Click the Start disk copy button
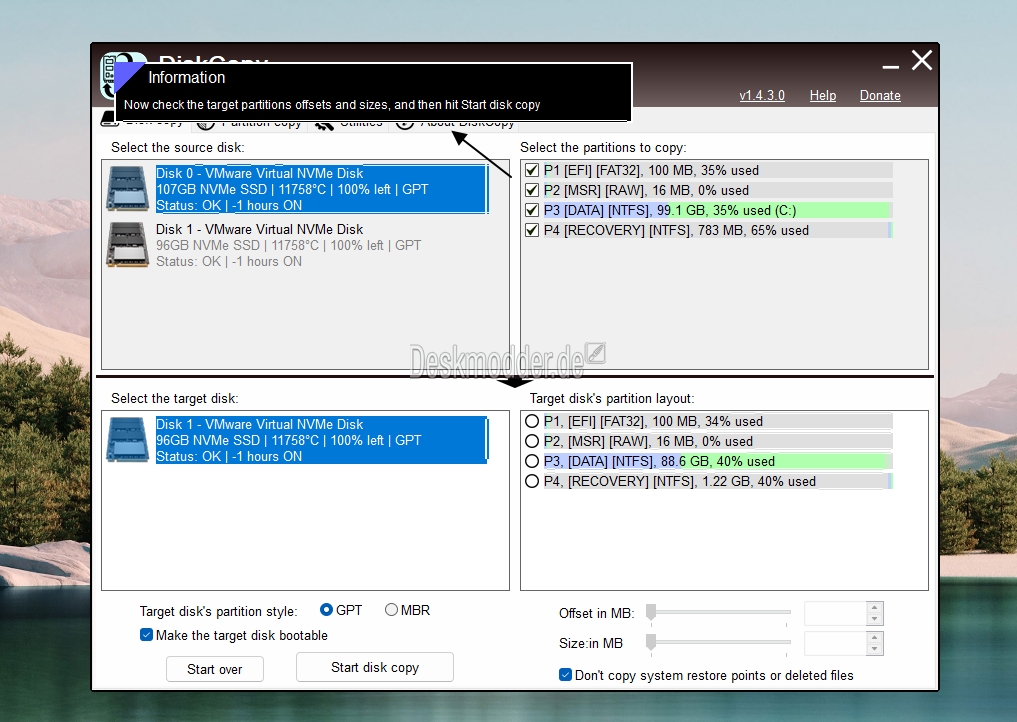This screenshot has height=722, width=1017. tap(375, 667)
